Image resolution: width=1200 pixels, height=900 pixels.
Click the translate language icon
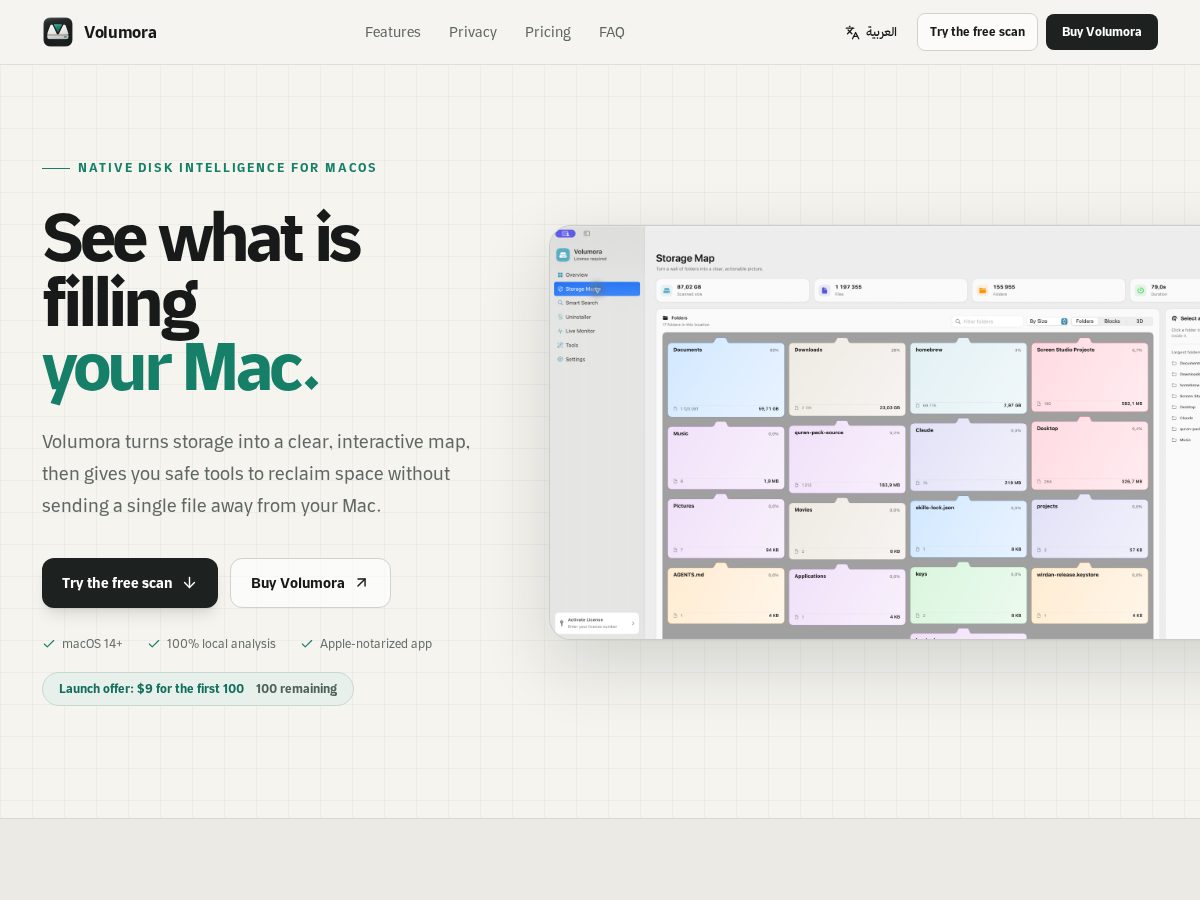[852, 32]
